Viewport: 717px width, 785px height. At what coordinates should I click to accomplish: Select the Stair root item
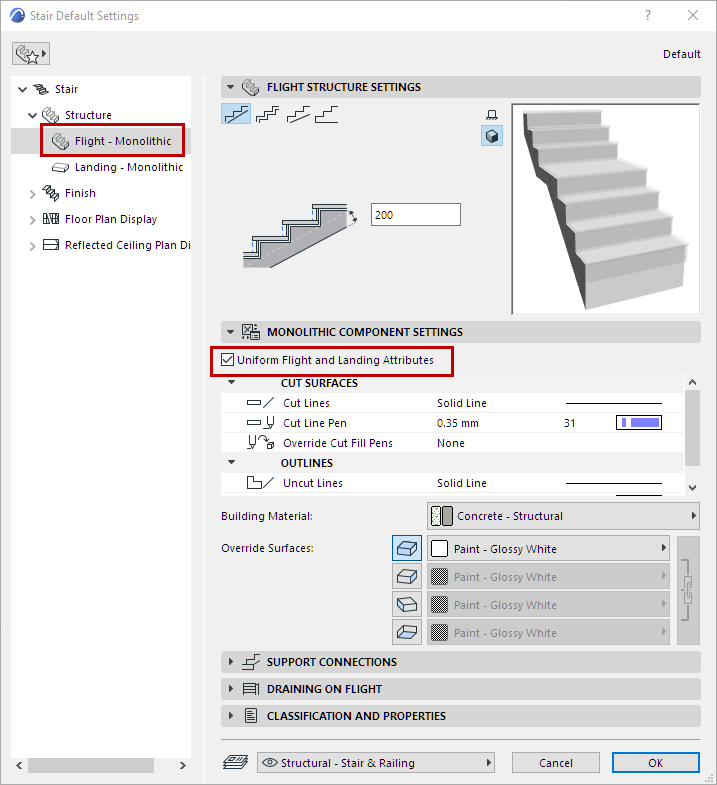66,89
